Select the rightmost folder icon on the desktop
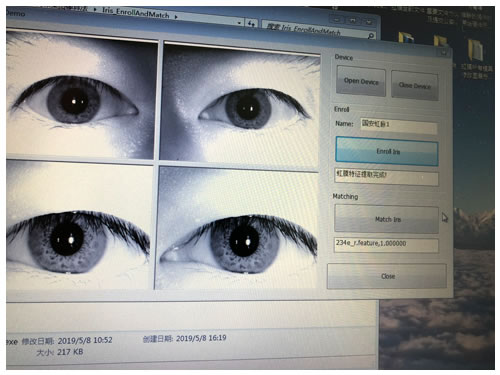The image size is (500, 375). click(x=476, y=50)
